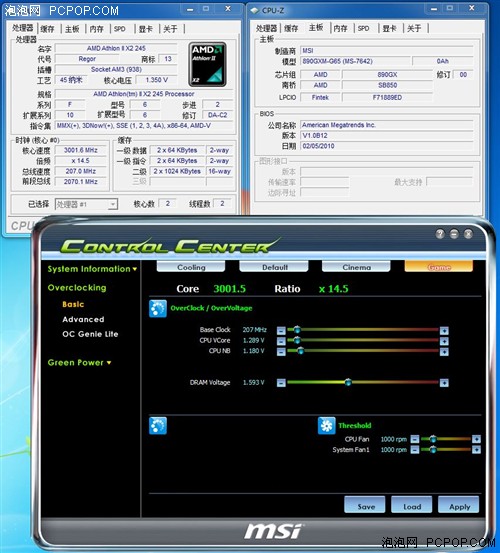The height and width of the screenshot is (553, 500).
Task: Click the Threshold fan snowflake icon
Action: pyautogui.click(x=327, y=426)
